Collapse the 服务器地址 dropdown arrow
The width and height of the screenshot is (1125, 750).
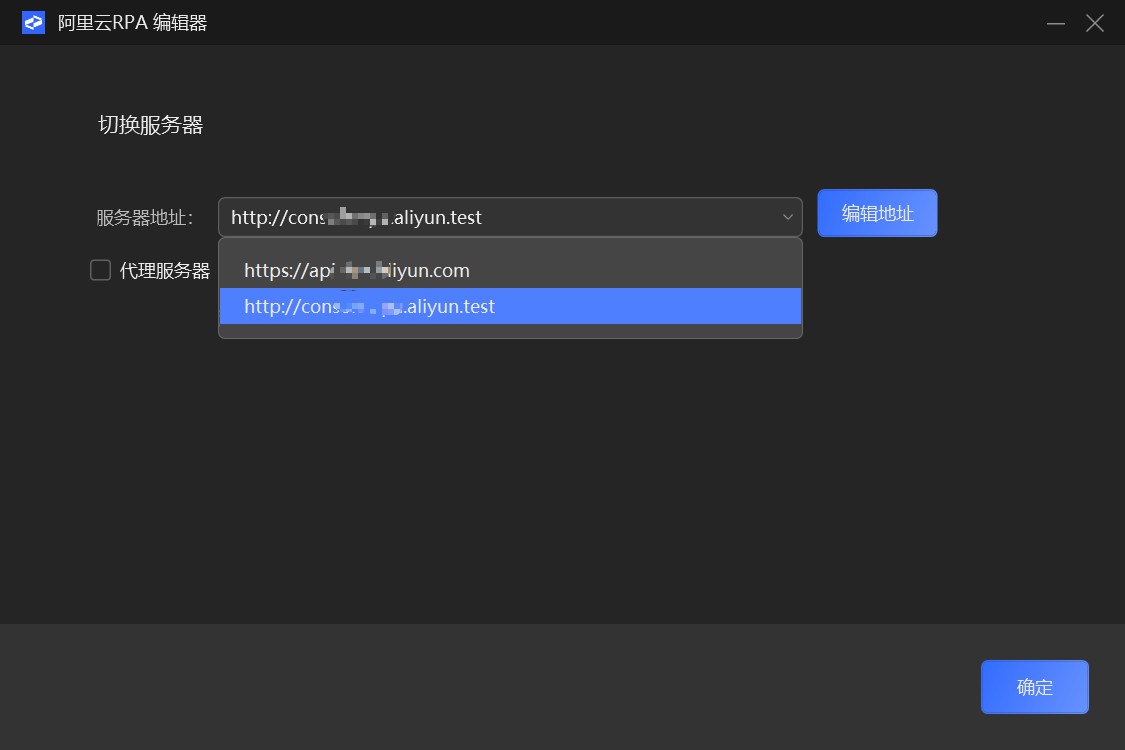coord(787,217)
